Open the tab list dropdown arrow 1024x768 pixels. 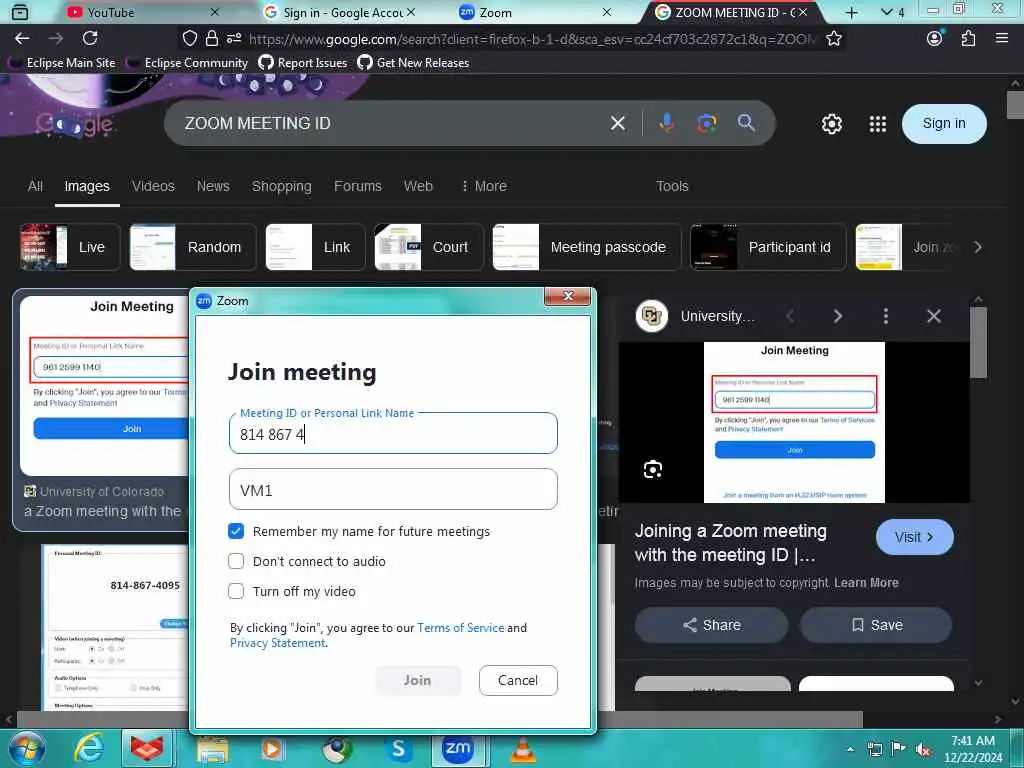coord(886,12)
